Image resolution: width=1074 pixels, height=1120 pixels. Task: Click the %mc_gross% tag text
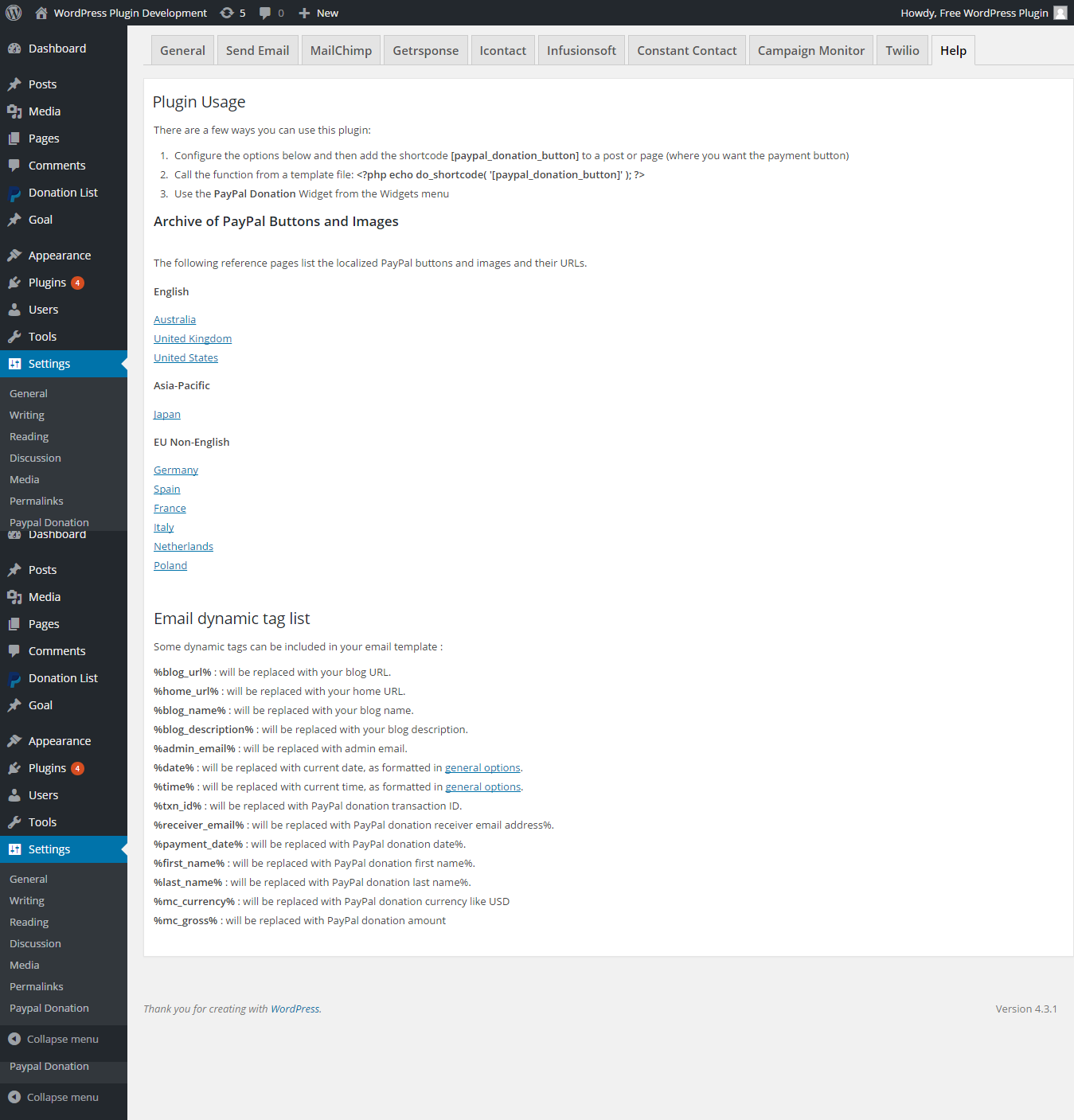pos(186,920)
